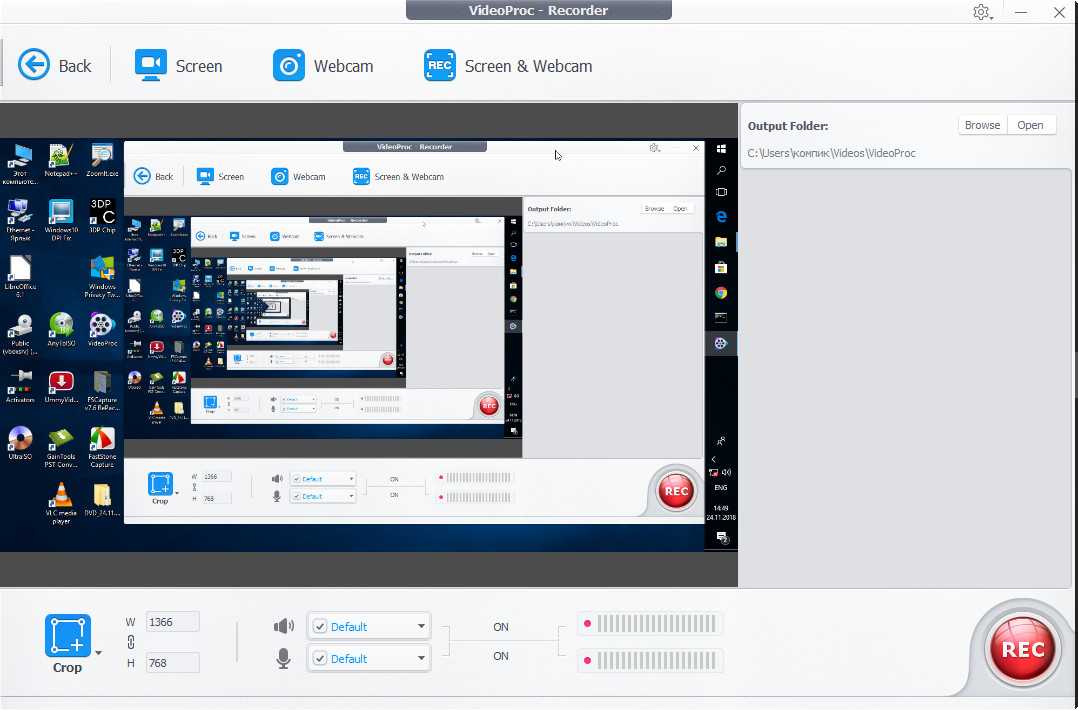This screenshot has height=710, width=1078.
Task: Open the microphone device dropdown
Action: tap(421, 659)
